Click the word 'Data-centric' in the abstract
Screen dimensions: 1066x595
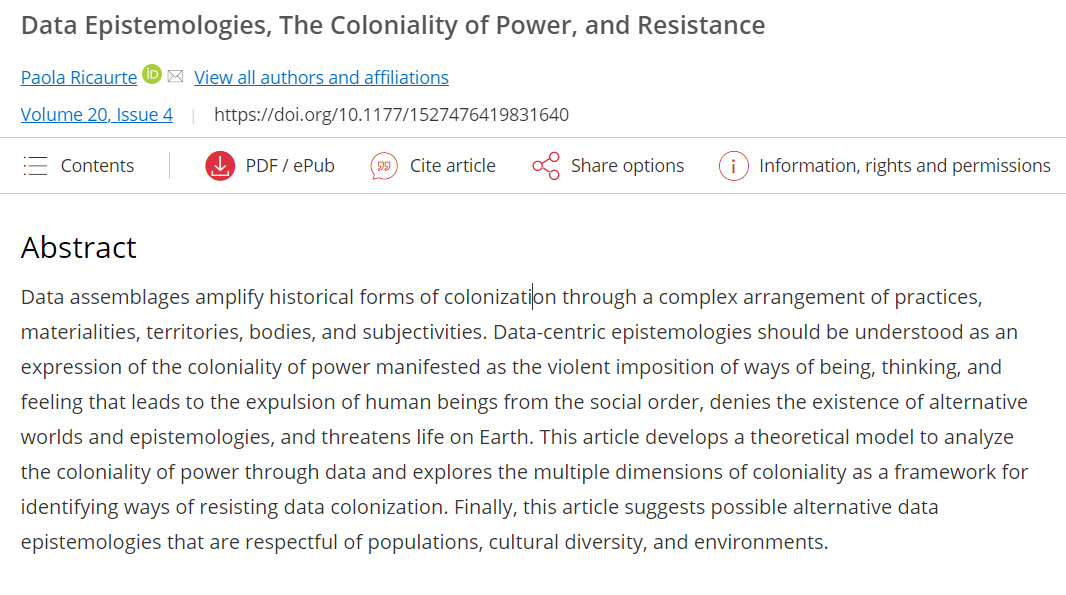click(x=547, y=332)
